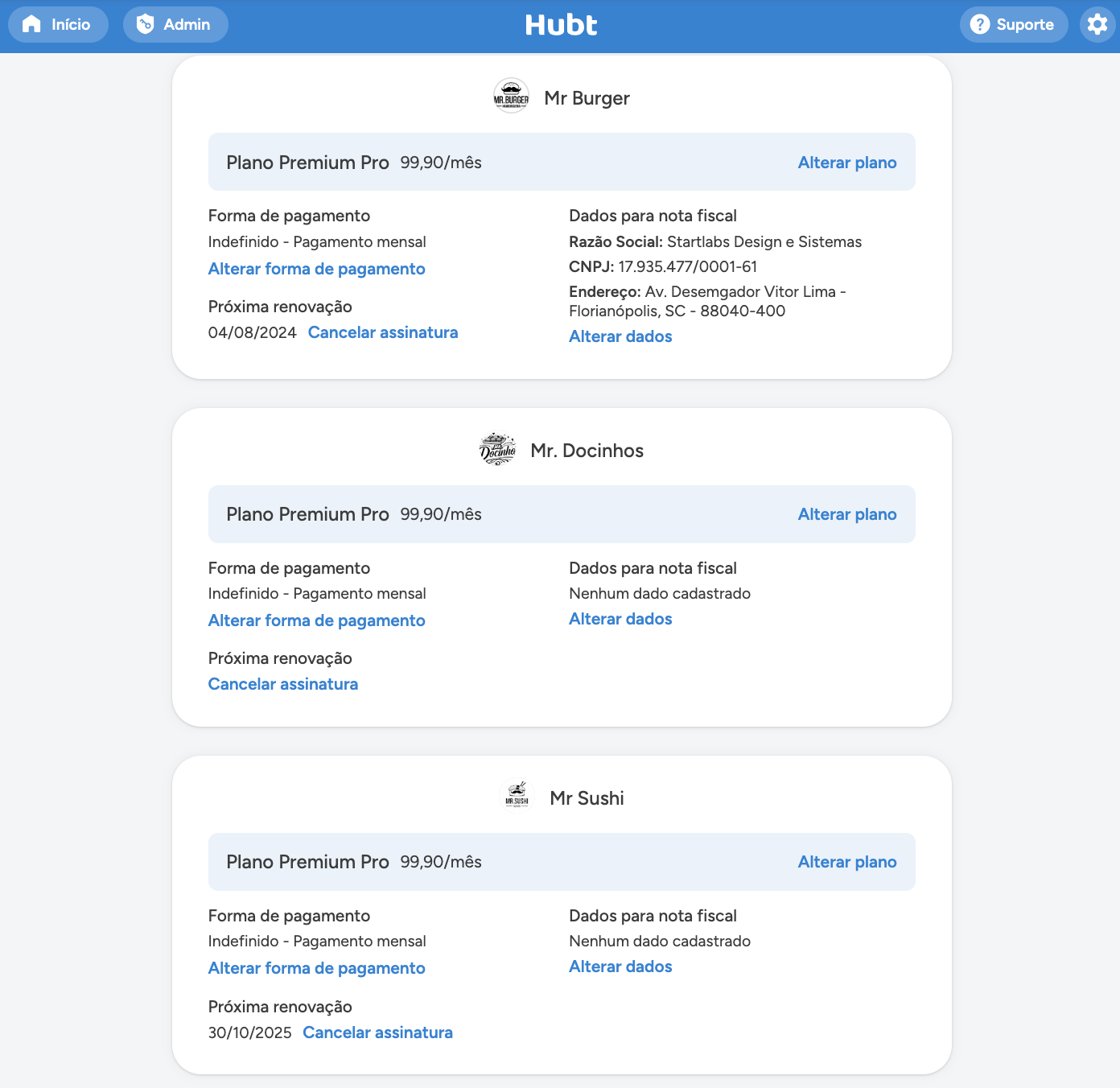1120x1088 pixels.
Task: Click the Mr. Docinhos store name
Action: 587,451
